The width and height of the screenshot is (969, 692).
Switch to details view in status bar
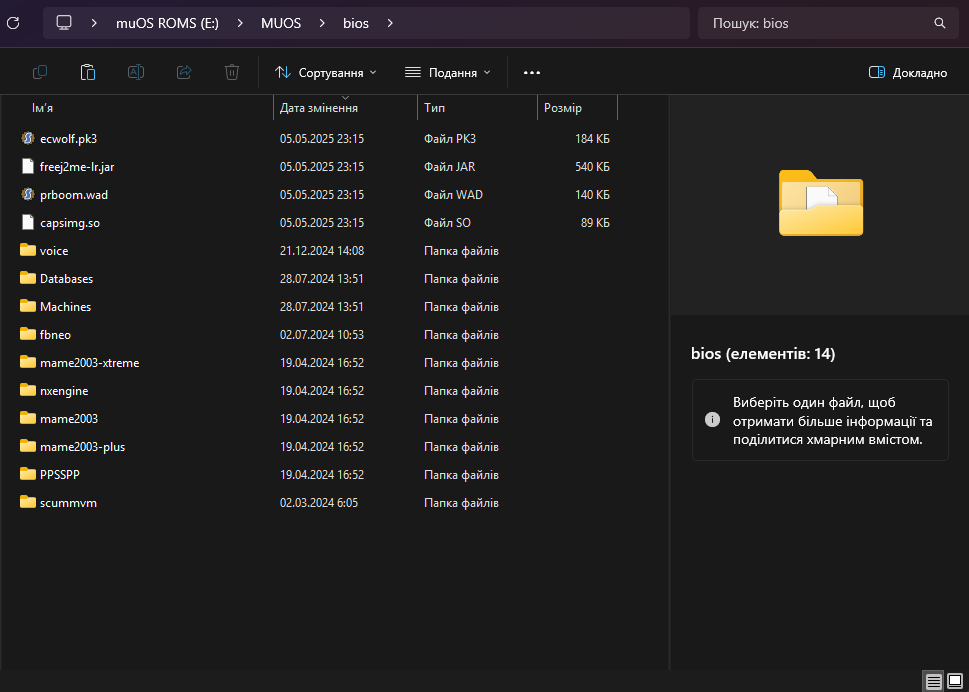pos(934,681)
